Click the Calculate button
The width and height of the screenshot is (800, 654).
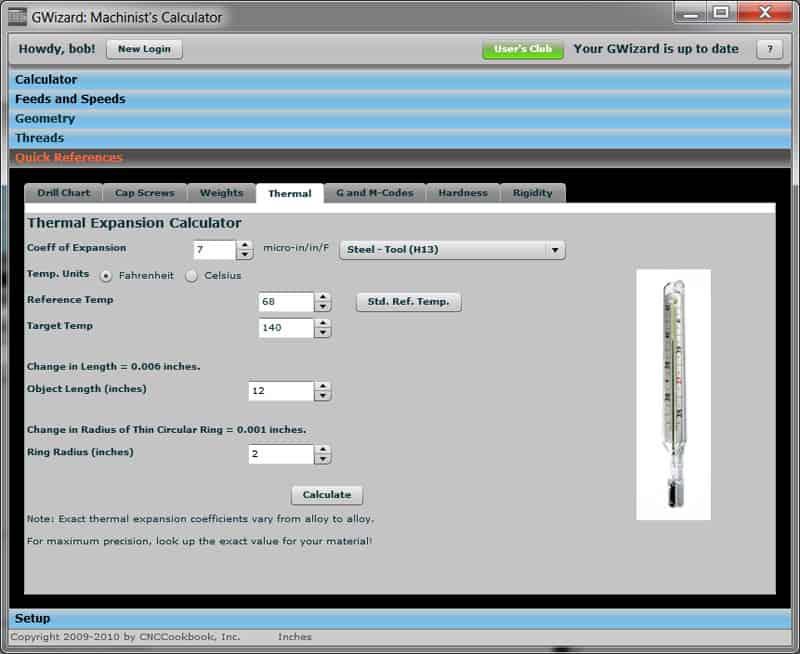[x=326, y=494]
